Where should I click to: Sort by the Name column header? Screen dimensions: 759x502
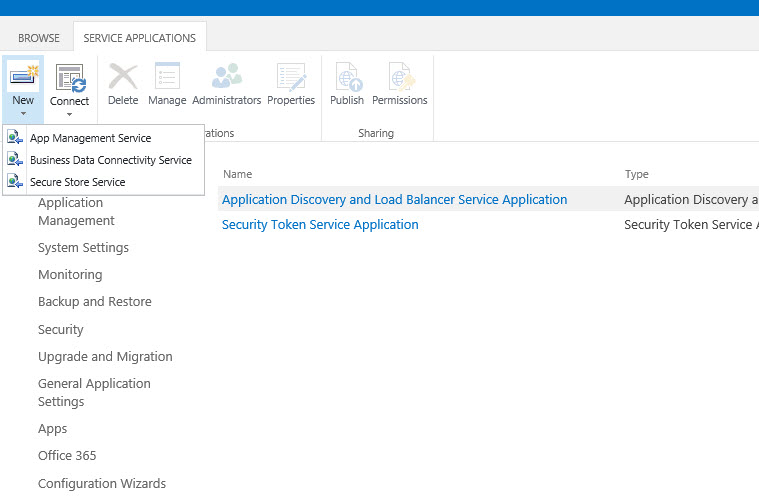click(237, 174)
